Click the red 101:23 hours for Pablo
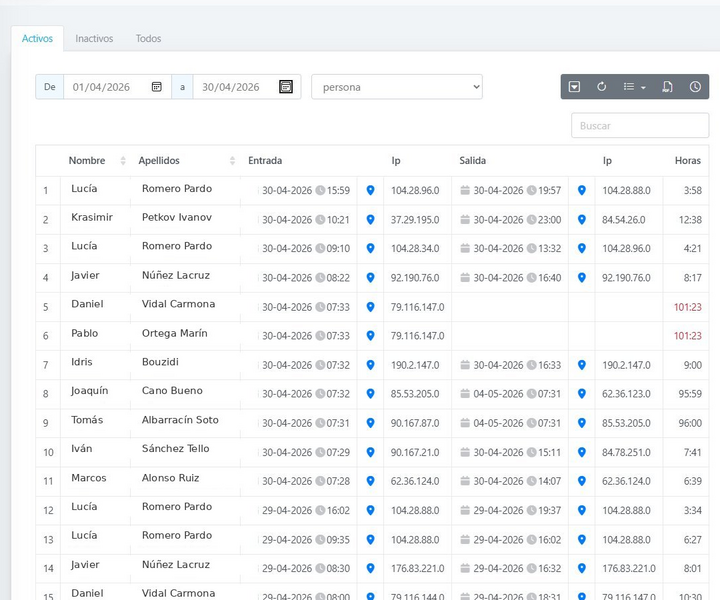 pyautogui.click(x=687, y=336)
